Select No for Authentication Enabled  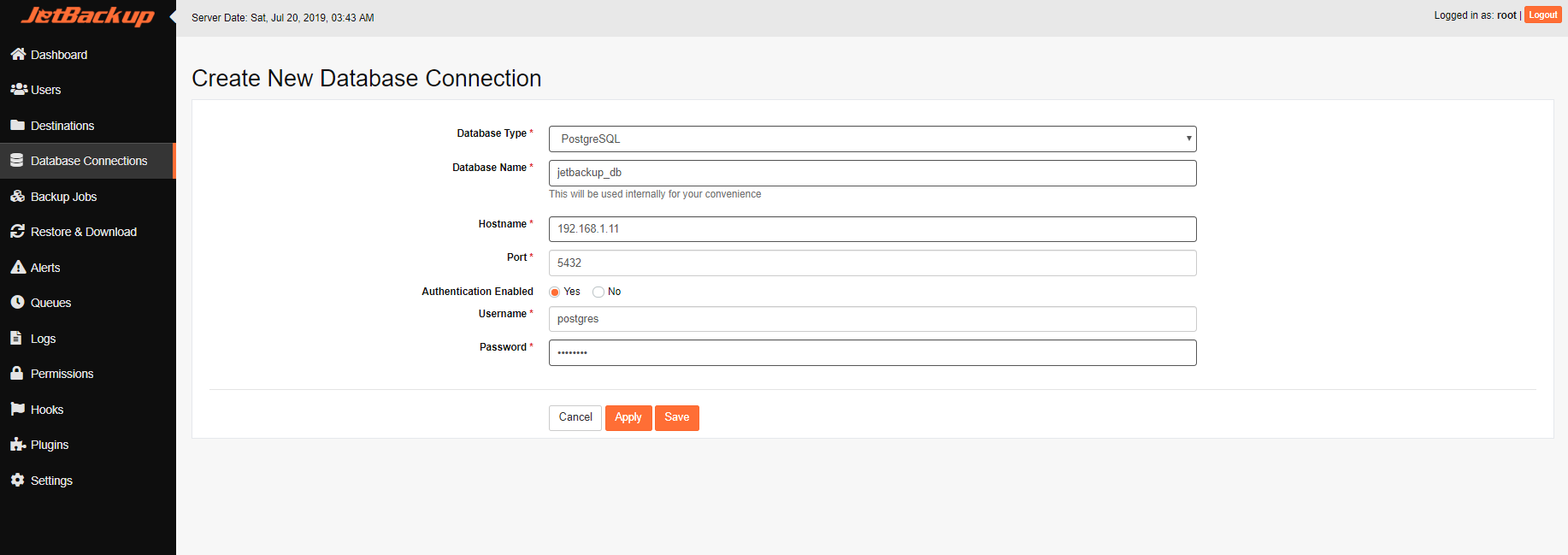598,292
